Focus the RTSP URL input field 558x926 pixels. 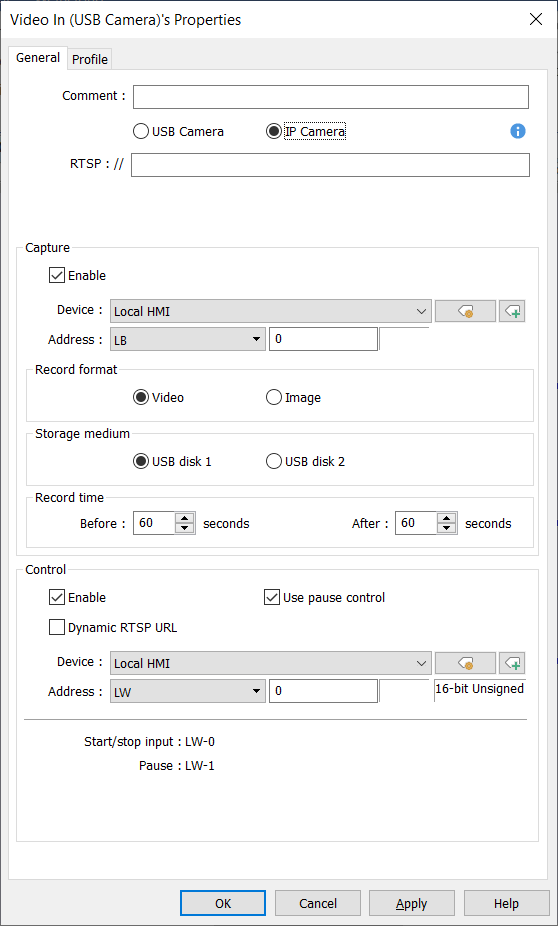(x=330, y=165)
